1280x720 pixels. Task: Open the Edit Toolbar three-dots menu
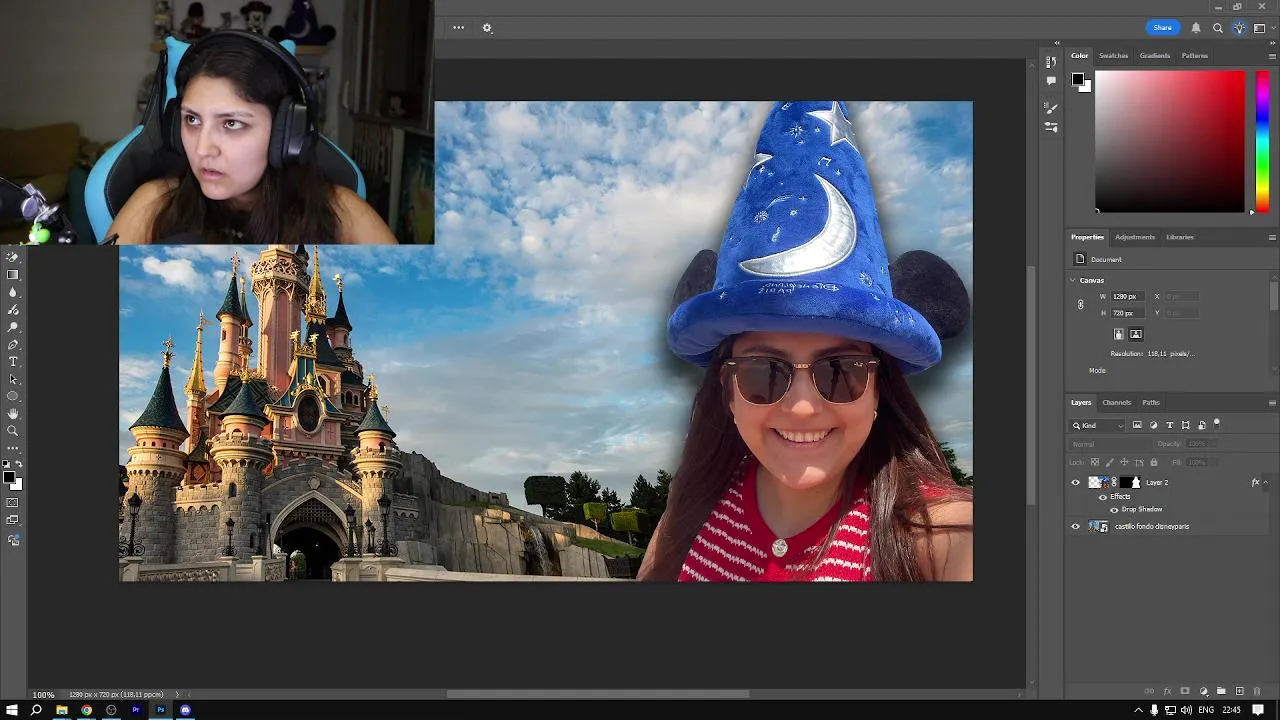pyautogui.click(x=13, y=448)
